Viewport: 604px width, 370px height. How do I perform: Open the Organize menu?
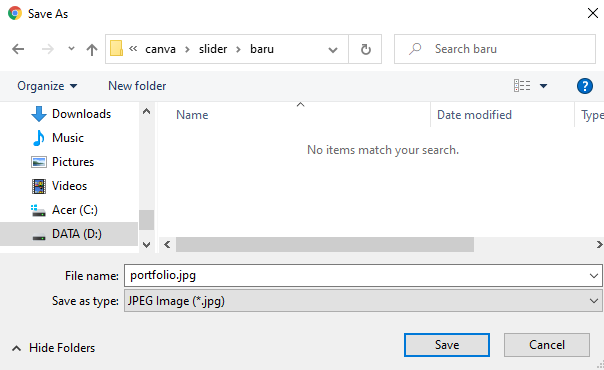pos(47,86)
